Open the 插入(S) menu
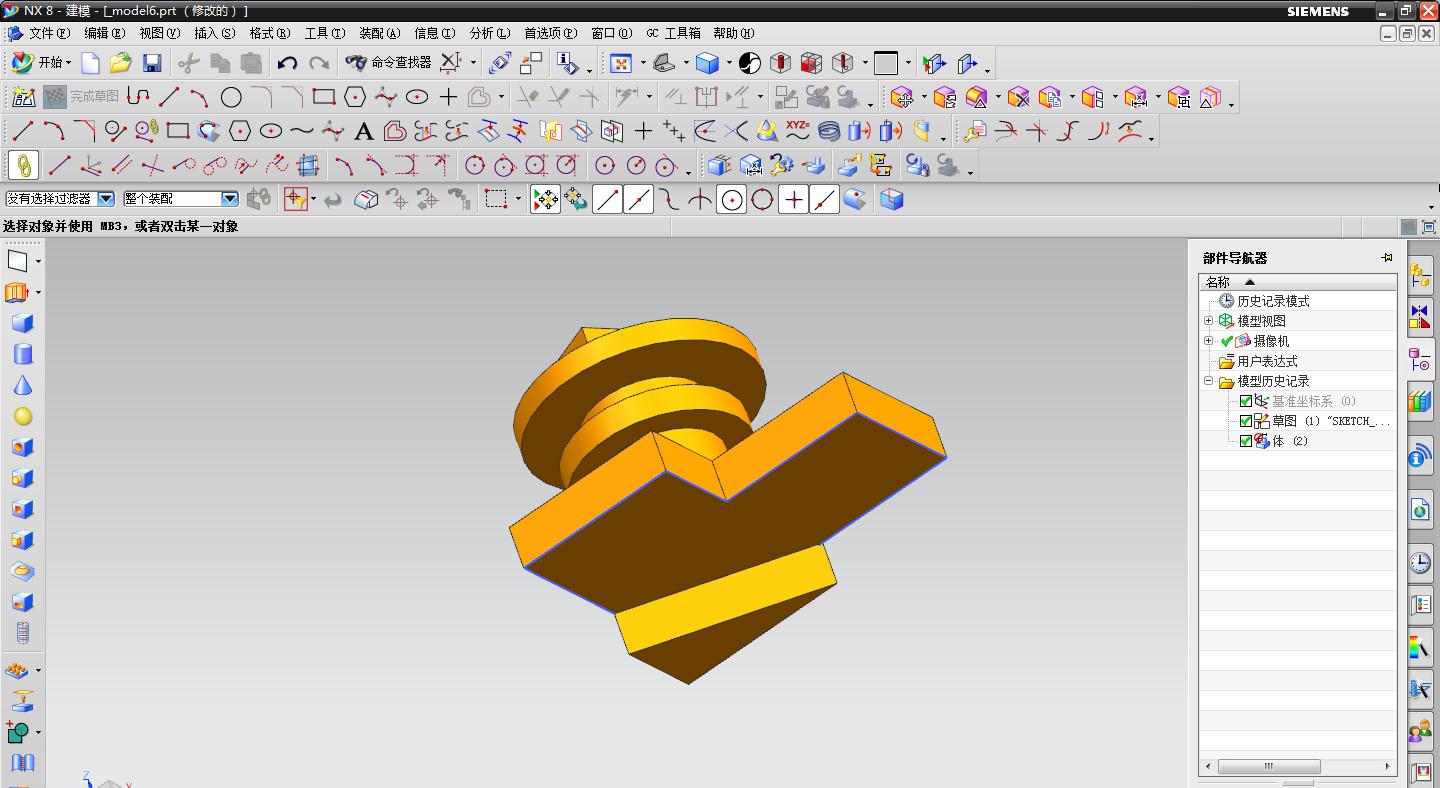1440x788 pixels. tap(214, 33)
